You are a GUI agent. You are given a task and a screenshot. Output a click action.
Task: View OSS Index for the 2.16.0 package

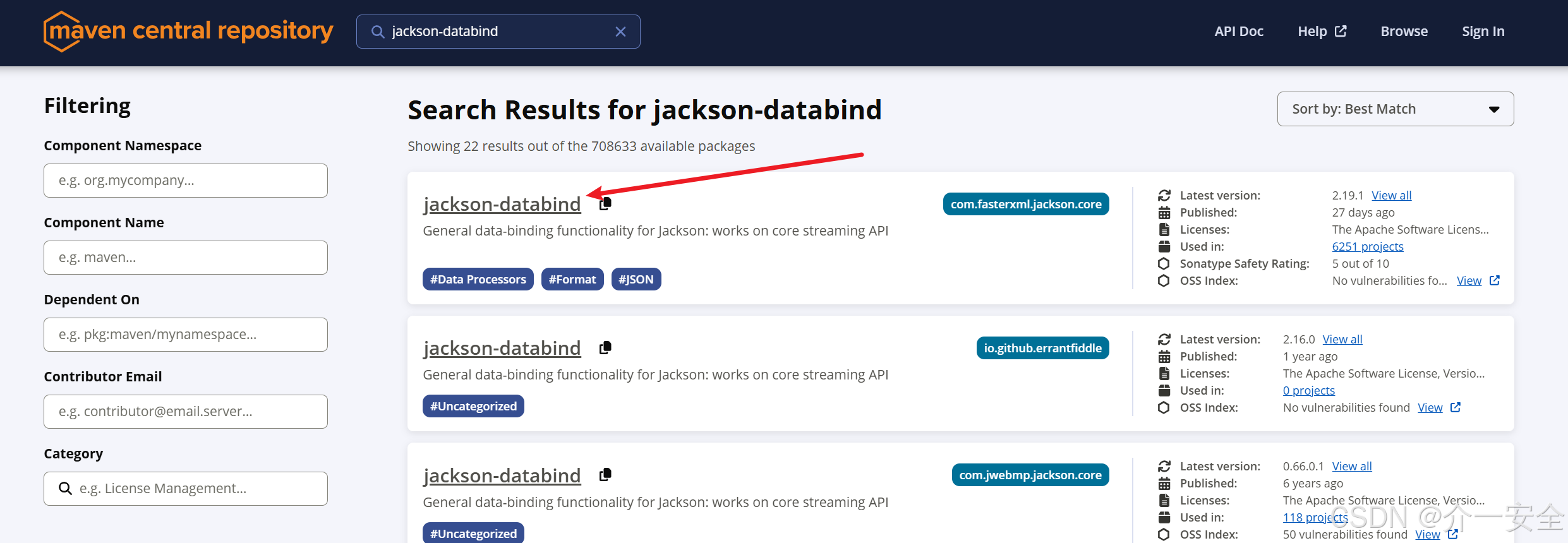(x=1430, y=407)
